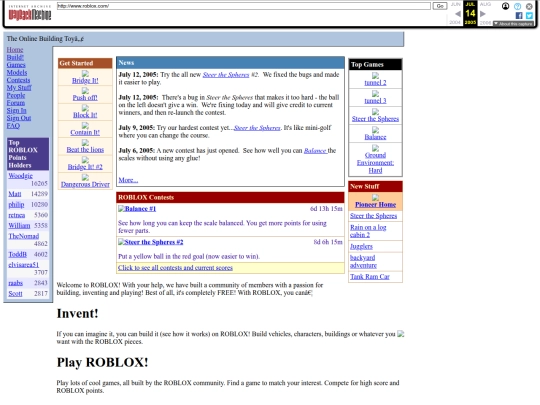Open tunnel 2 top game link

[x=375, y=83]
